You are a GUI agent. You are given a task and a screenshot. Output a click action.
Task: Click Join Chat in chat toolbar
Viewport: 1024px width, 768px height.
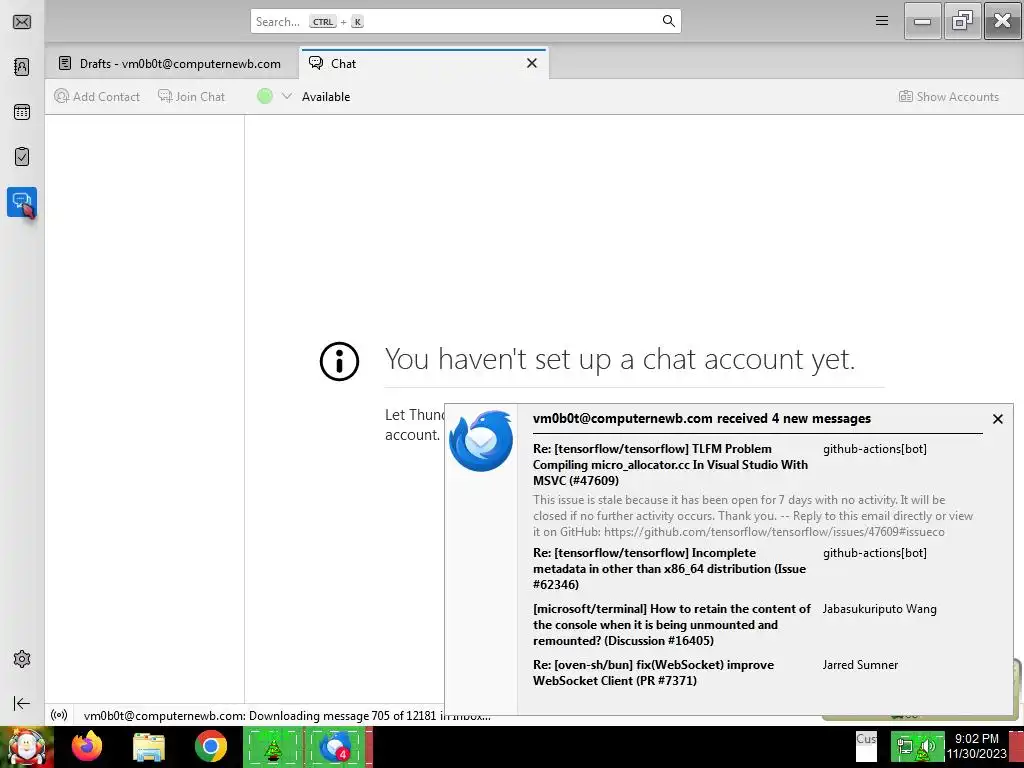191,97
